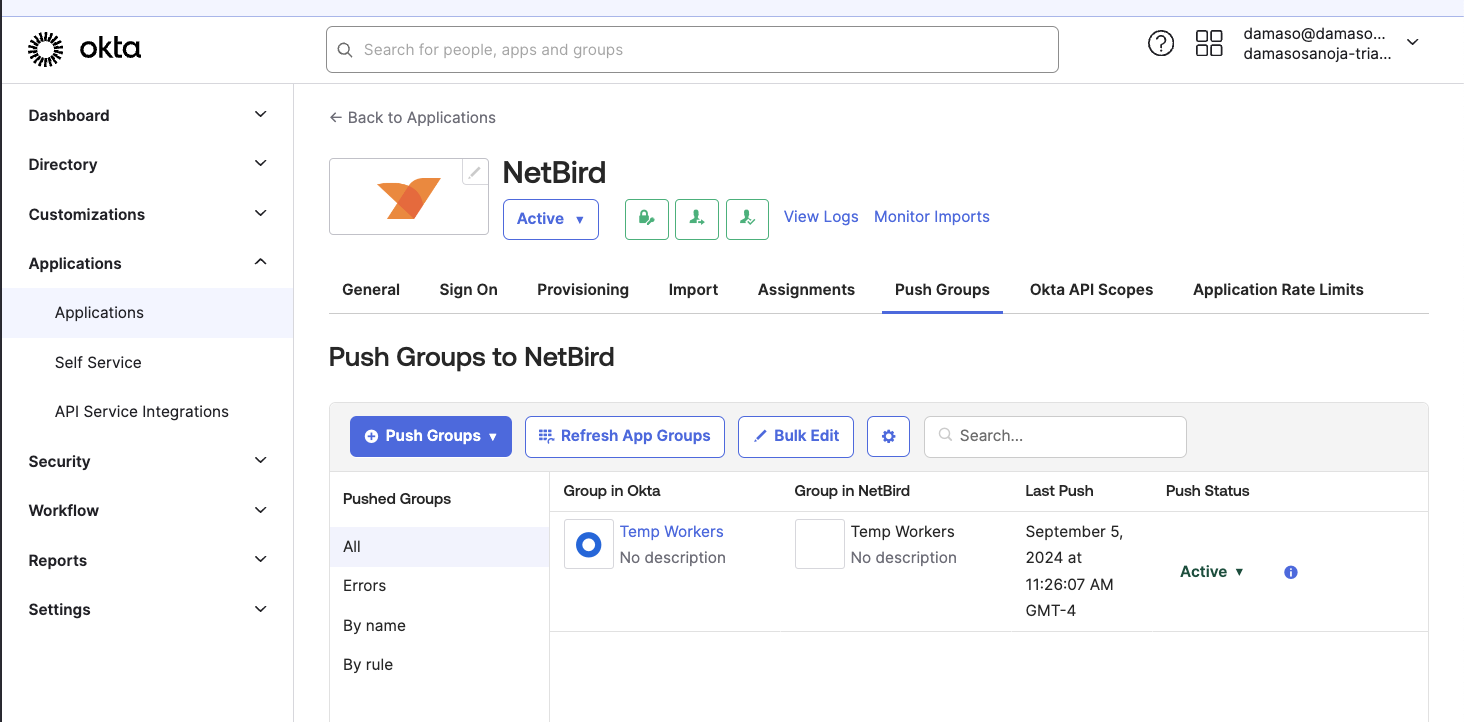Click the groups search field
Screen dimensions: 1464x722
point(1055,436)
